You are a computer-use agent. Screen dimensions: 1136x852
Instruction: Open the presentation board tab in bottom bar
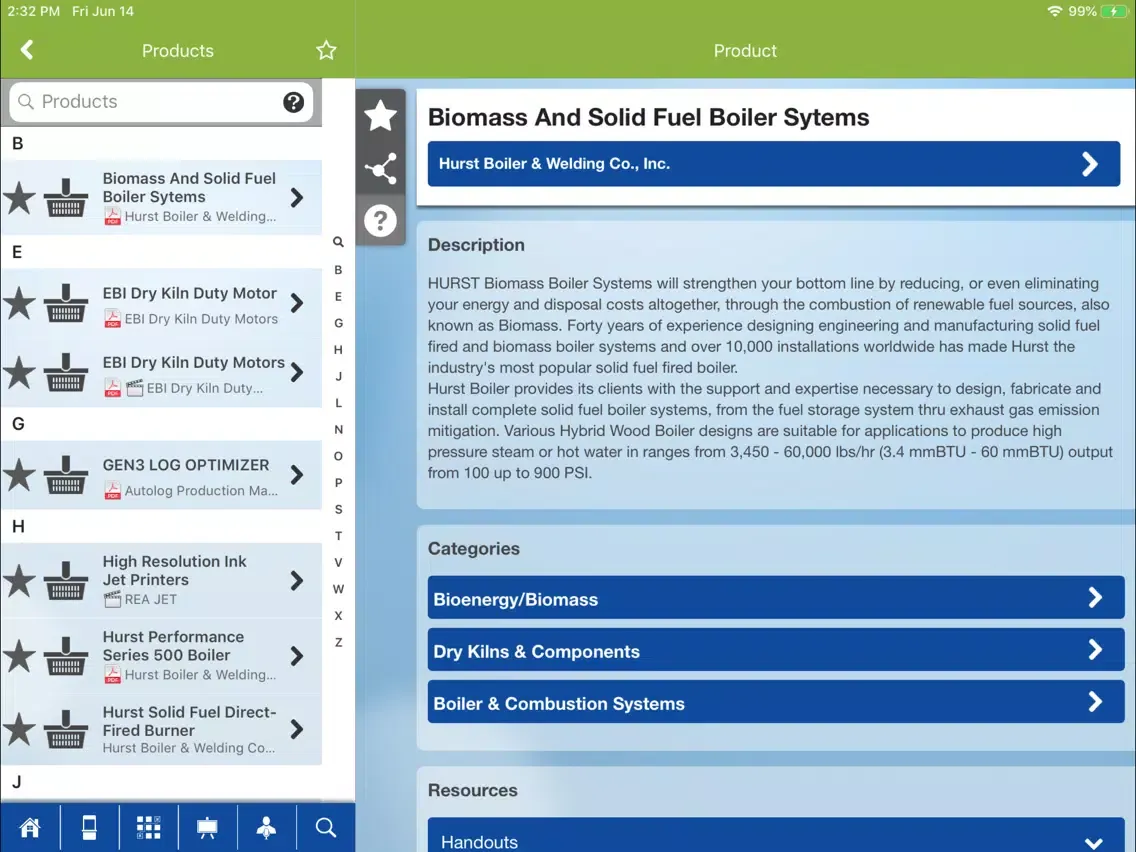tap(207, 827)
